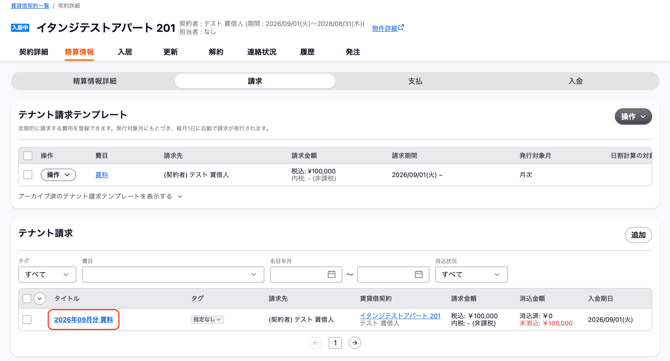670x361 pixels.
Task: Click the 追加 button
Action: point(638,235)
